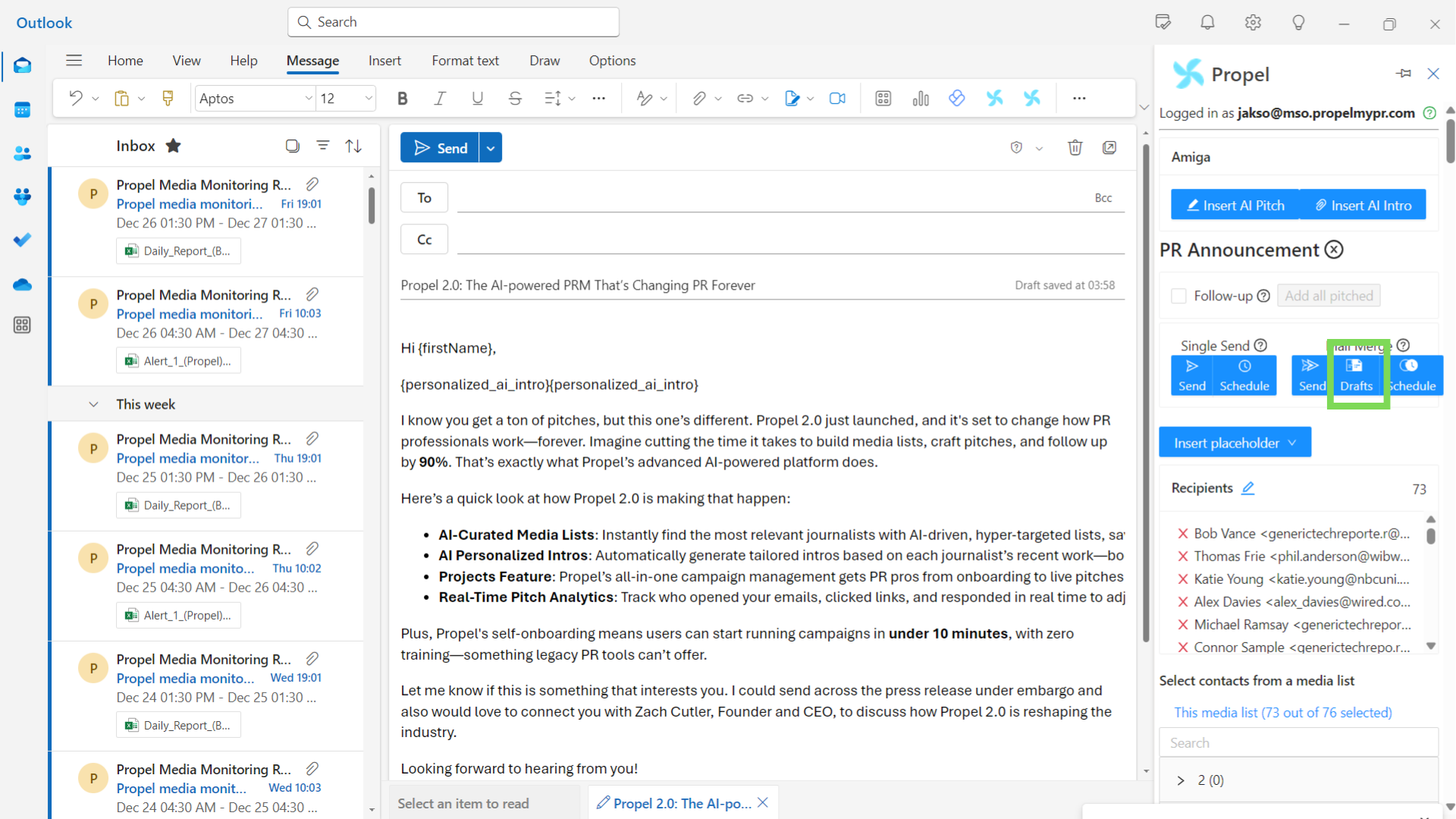Open OneDrive cloud icon in the sidebar
Screen dimensions: 1456x819
click(22, 284)
